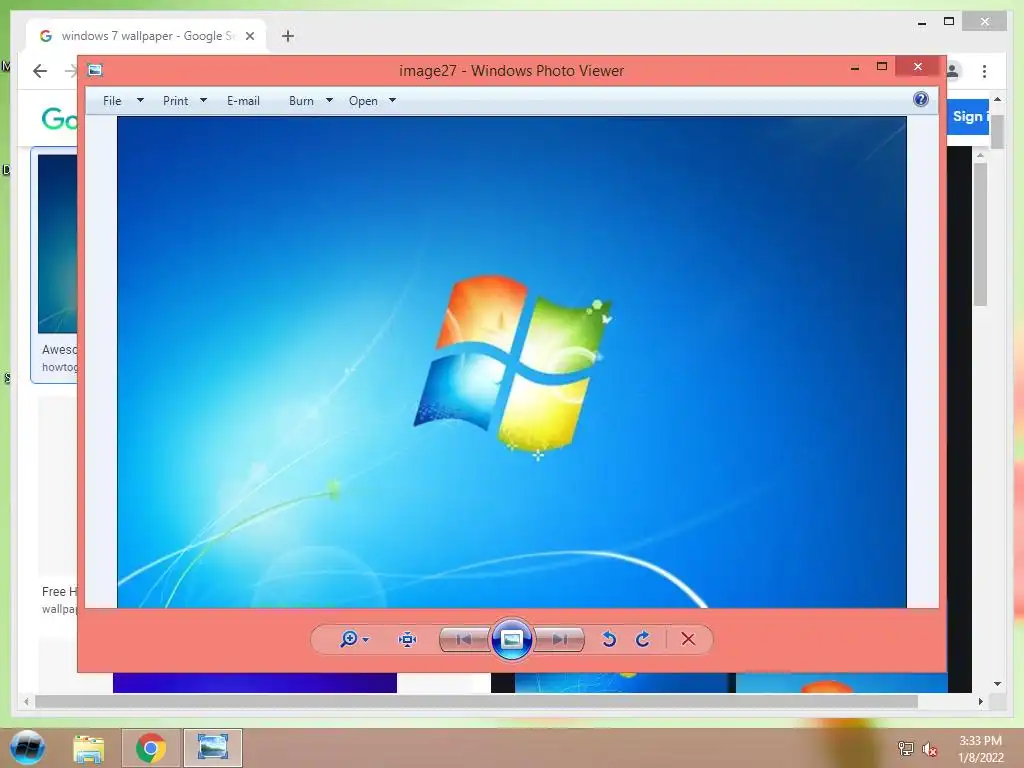
Task: Open a new tab in Chrome
Action: (288, 36)
